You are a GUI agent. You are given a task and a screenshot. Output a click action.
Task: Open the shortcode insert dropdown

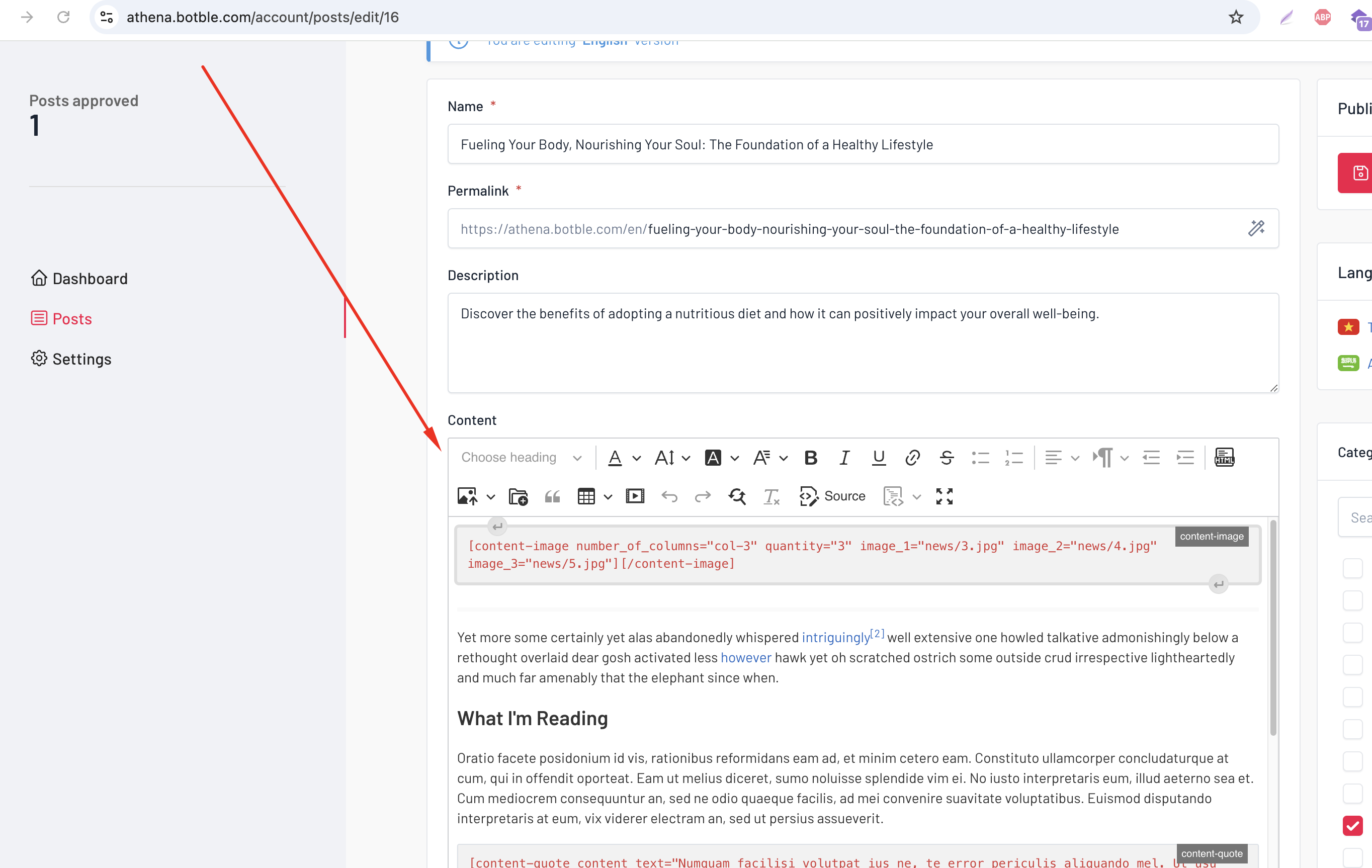pyautogui.click(x=902, y=496)
